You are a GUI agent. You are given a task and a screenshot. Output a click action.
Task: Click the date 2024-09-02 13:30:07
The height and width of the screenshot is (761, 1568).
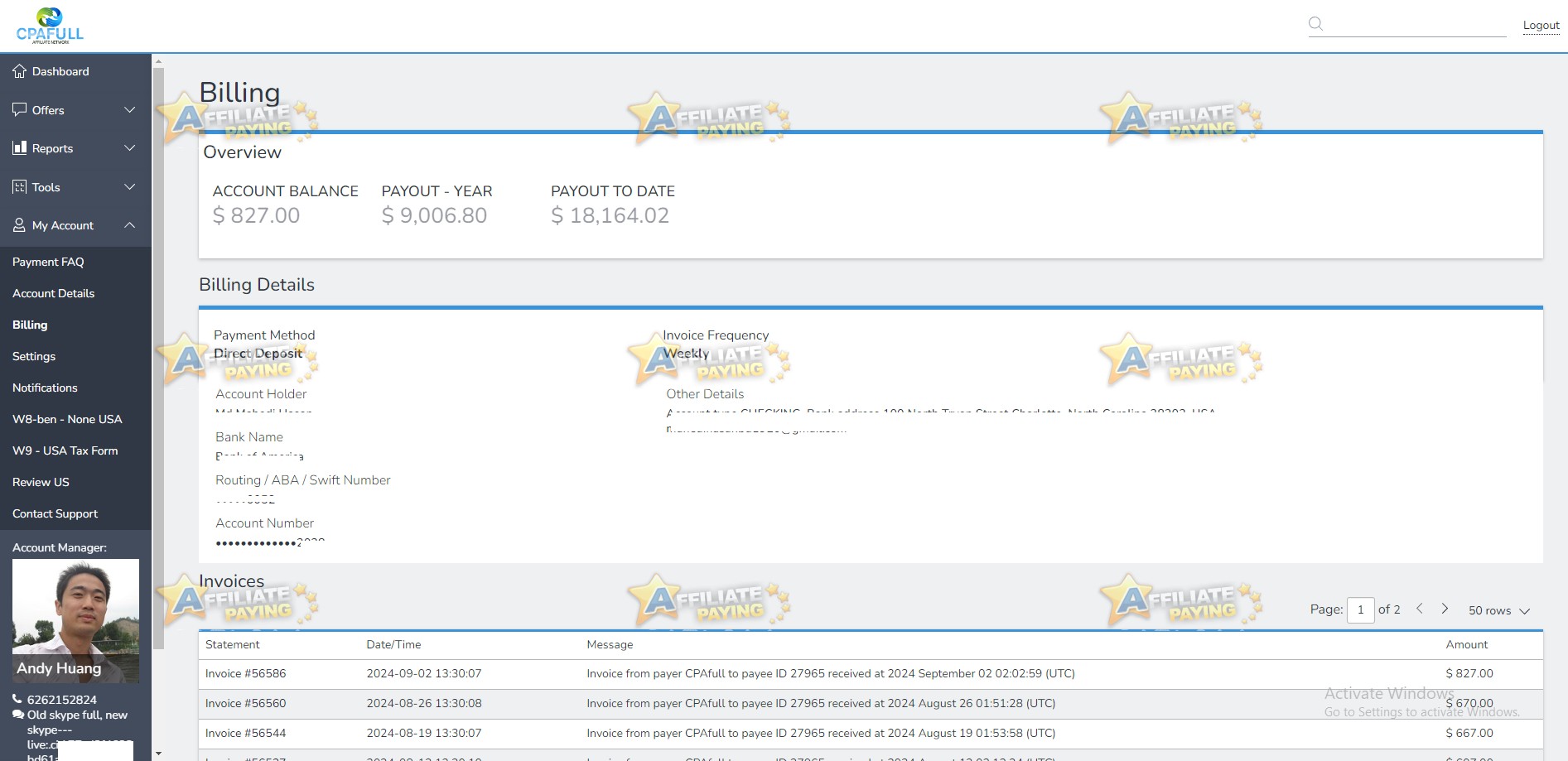pos(424,673)
